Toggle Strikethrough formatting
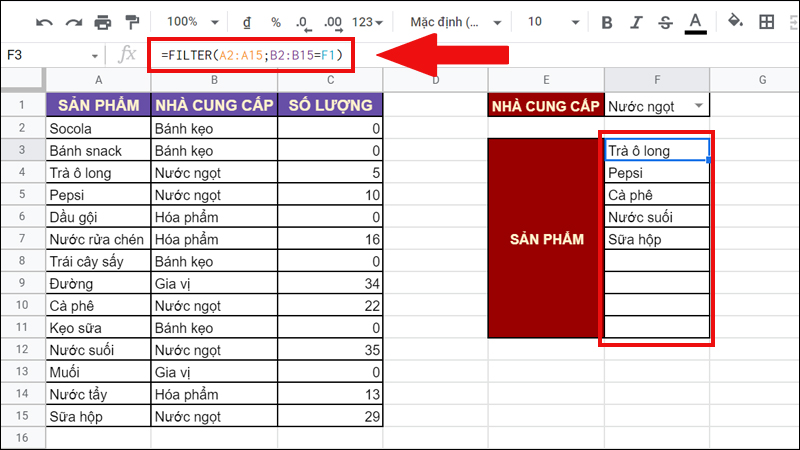 coord(666,21)
